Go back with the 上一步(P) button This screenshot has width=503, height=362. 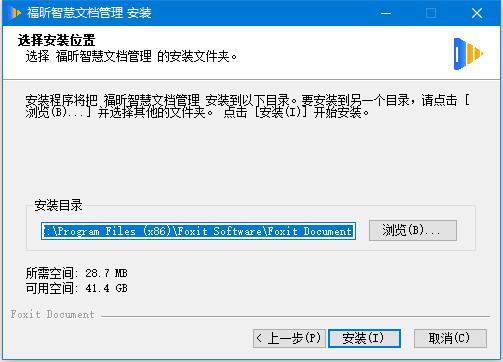(289, 338)
